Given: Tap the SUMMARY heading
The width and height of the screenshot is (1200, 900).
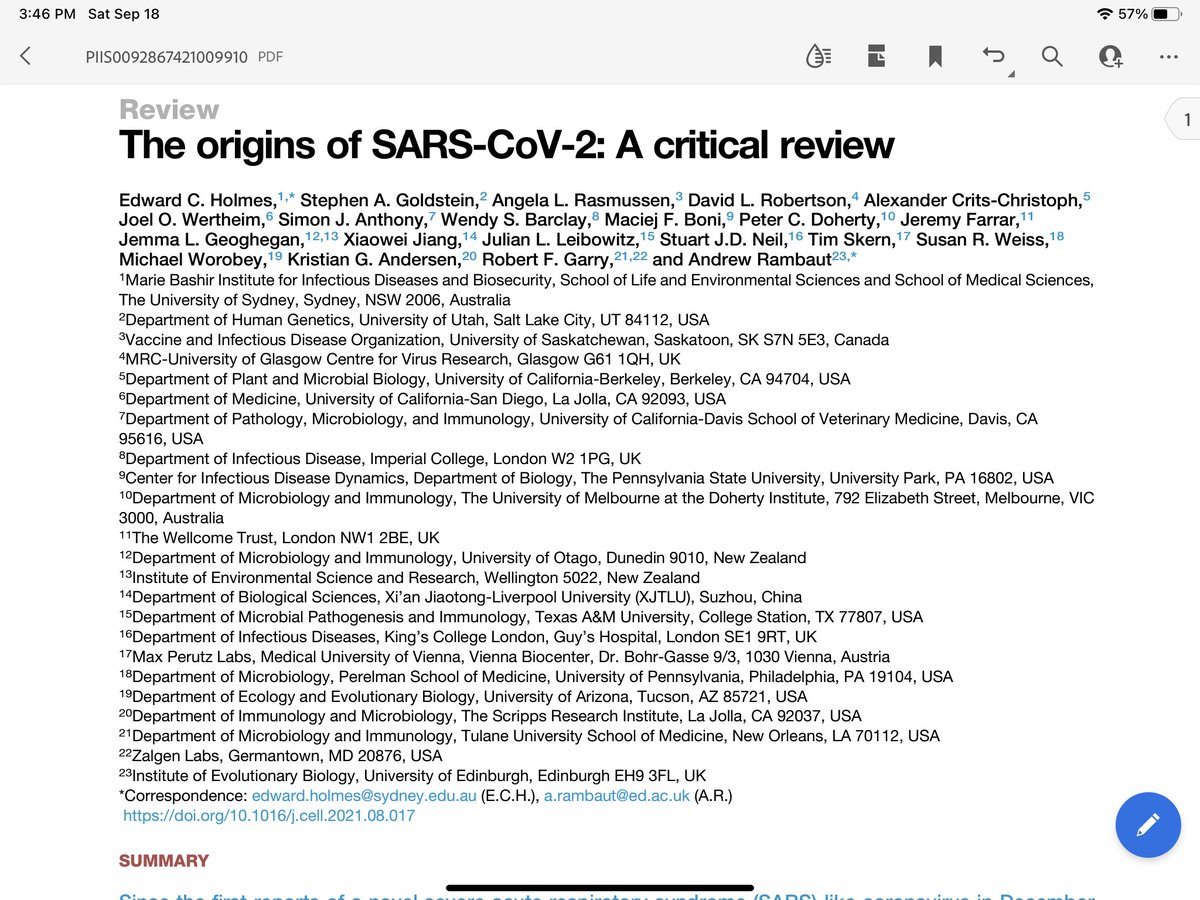Looking at the screenshot, I should [164, 860].
